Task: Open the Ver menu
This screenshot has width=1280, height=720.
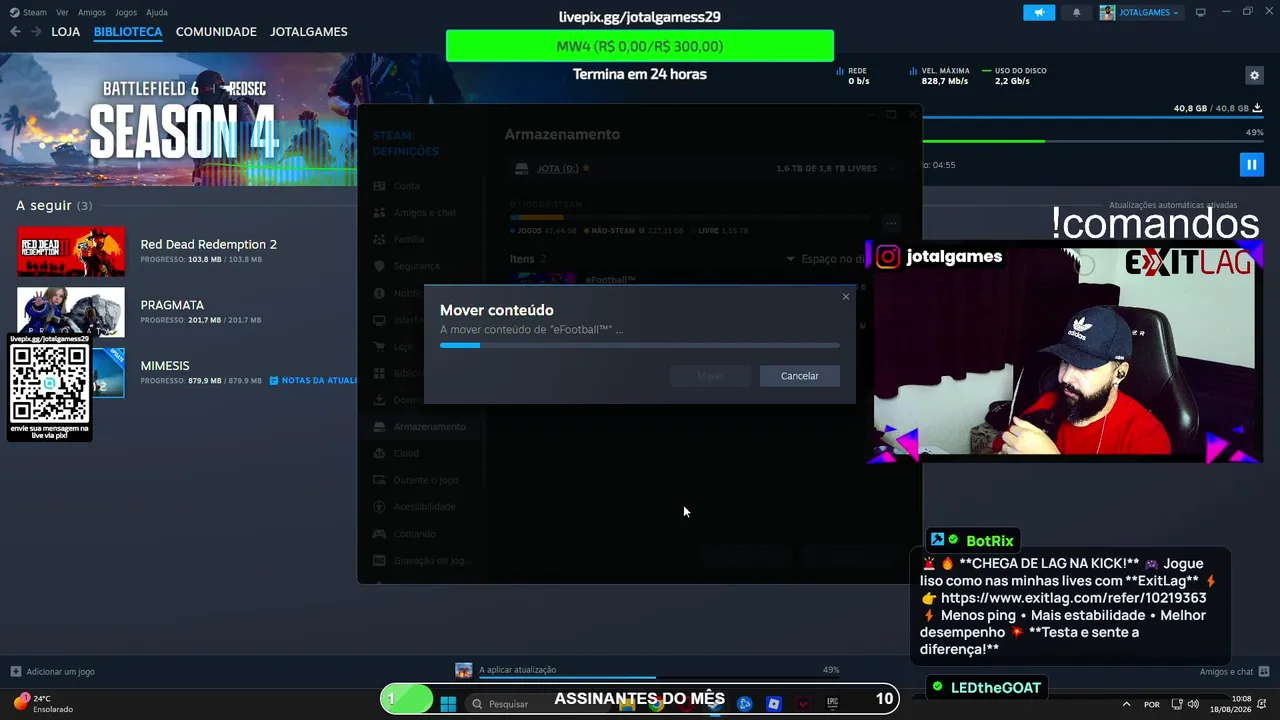Action: tap(62, 12)
